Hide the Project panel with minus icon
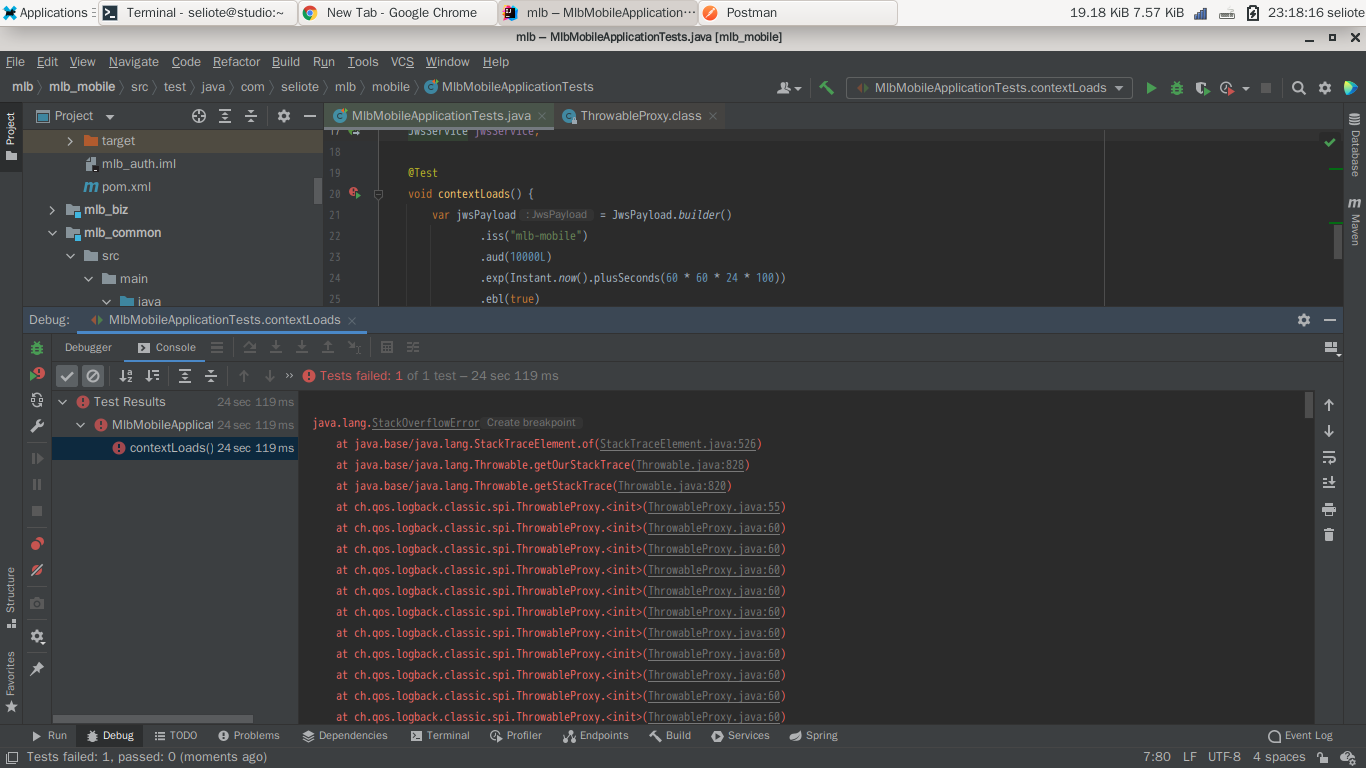Screen dimensions: 1366x768 pos(310,116)
